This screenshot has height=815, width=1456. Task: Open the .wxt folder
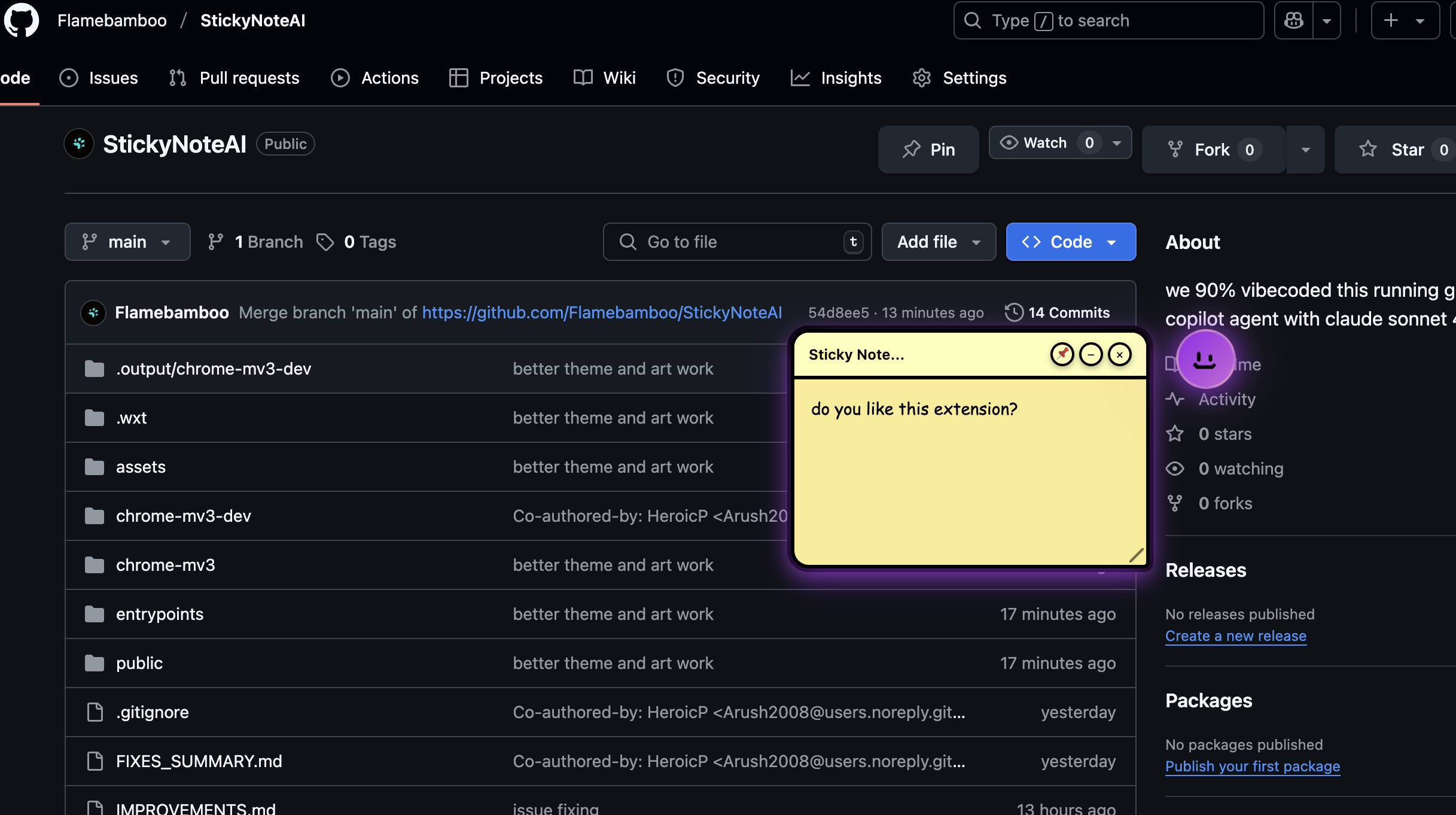tap(131, 418)
